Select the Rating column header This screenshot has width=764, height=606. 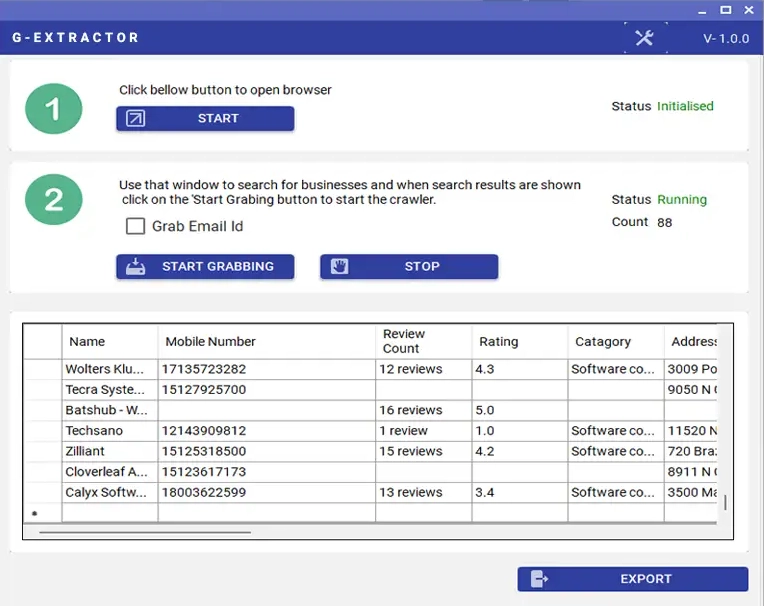(x=519, y=341)
